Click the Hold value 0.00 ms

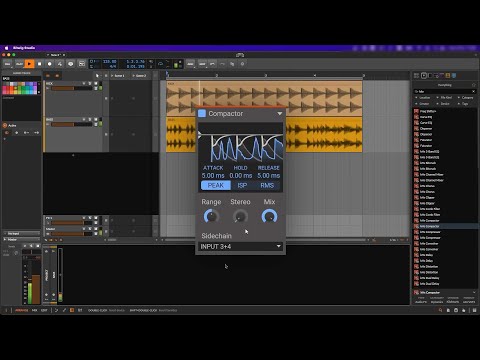click(x=241, y=175)
